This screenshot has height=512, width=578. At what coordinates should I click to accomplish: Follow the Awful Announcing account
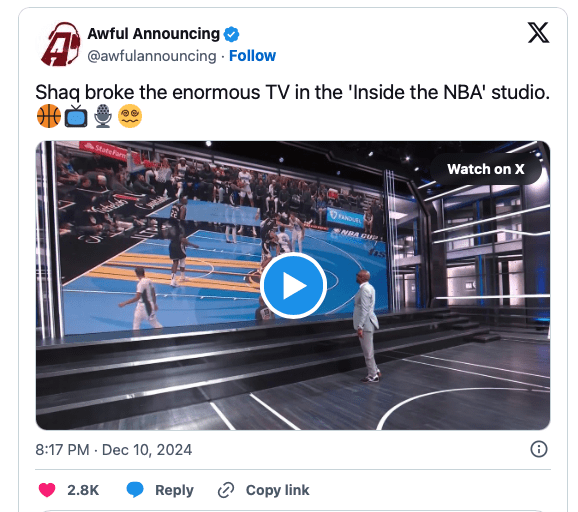click(252, 56)
